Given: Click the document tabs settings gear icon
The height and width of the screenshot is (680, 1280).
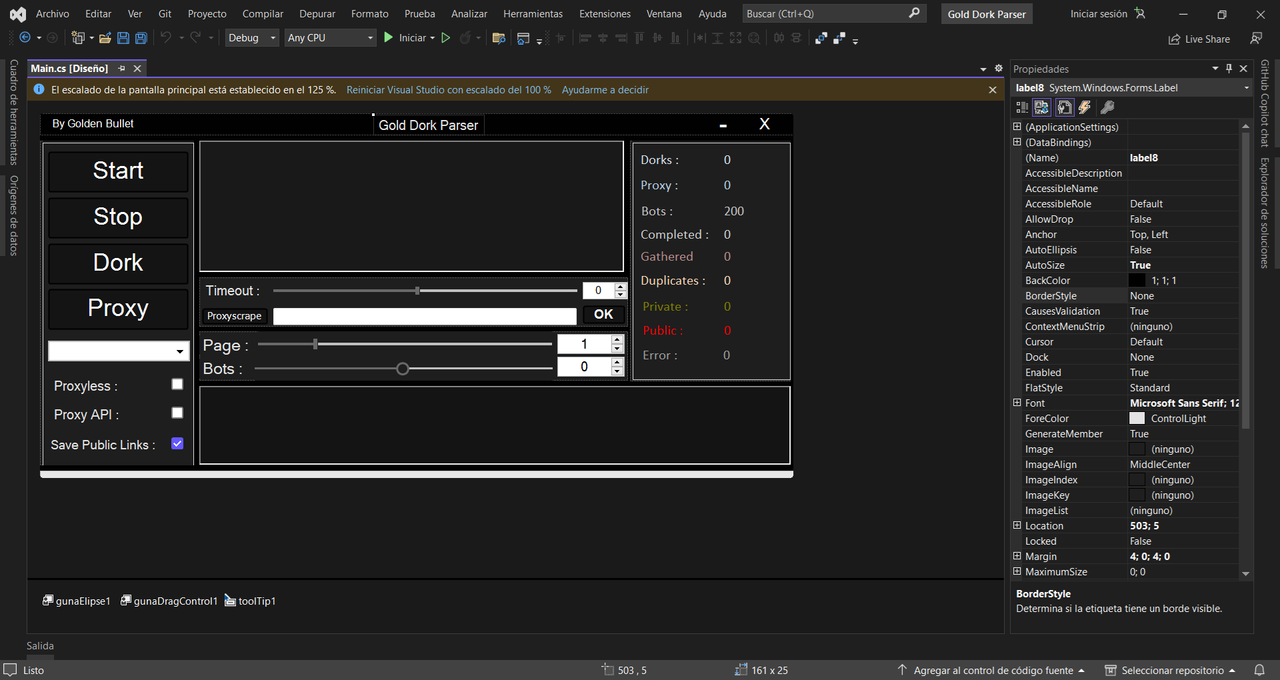Looking at the screenshot, I should (998, 68).
